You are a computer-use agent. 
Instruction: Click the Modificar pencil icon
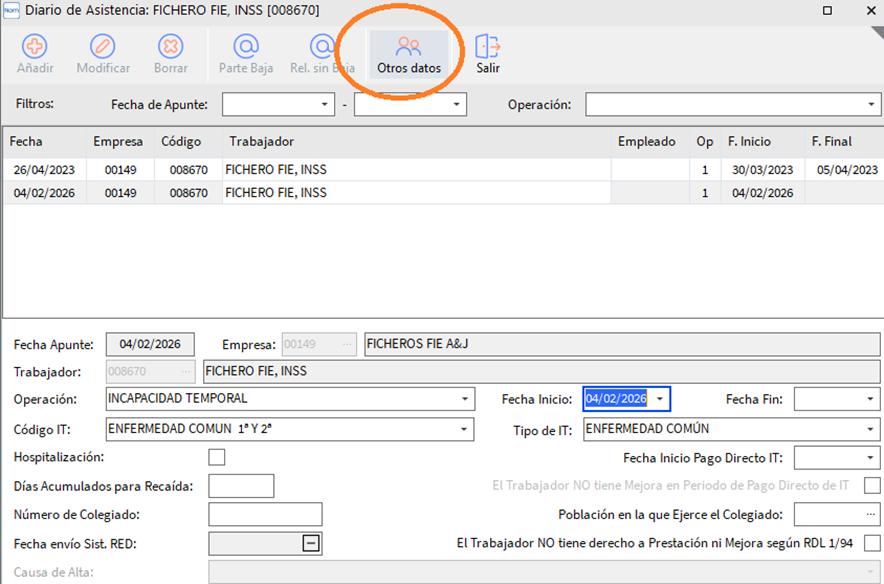pyautogui.click(x=103, y=47)
